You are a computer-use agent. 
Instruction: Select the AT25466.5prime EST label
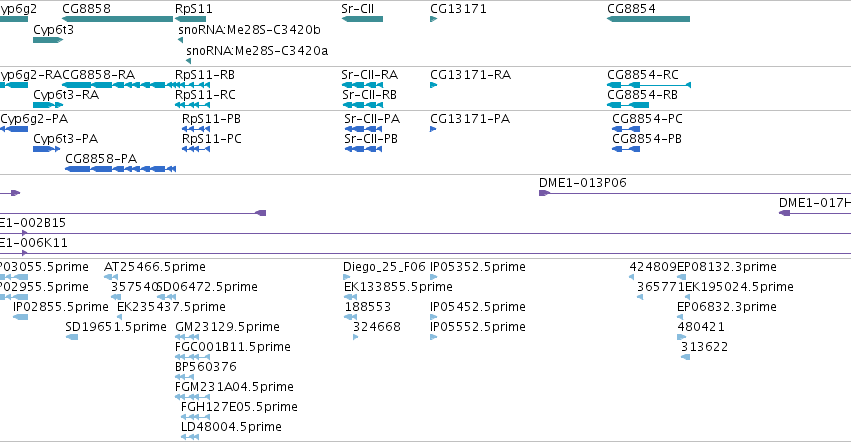(x=155, y=267)
